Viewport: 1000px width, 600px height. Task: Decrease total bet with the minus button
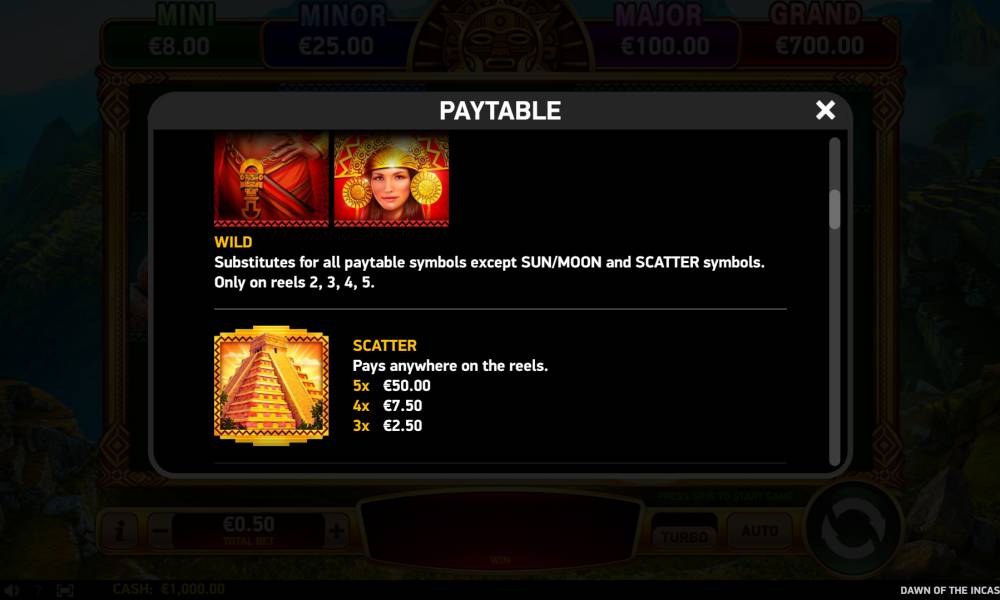point(161,530)
